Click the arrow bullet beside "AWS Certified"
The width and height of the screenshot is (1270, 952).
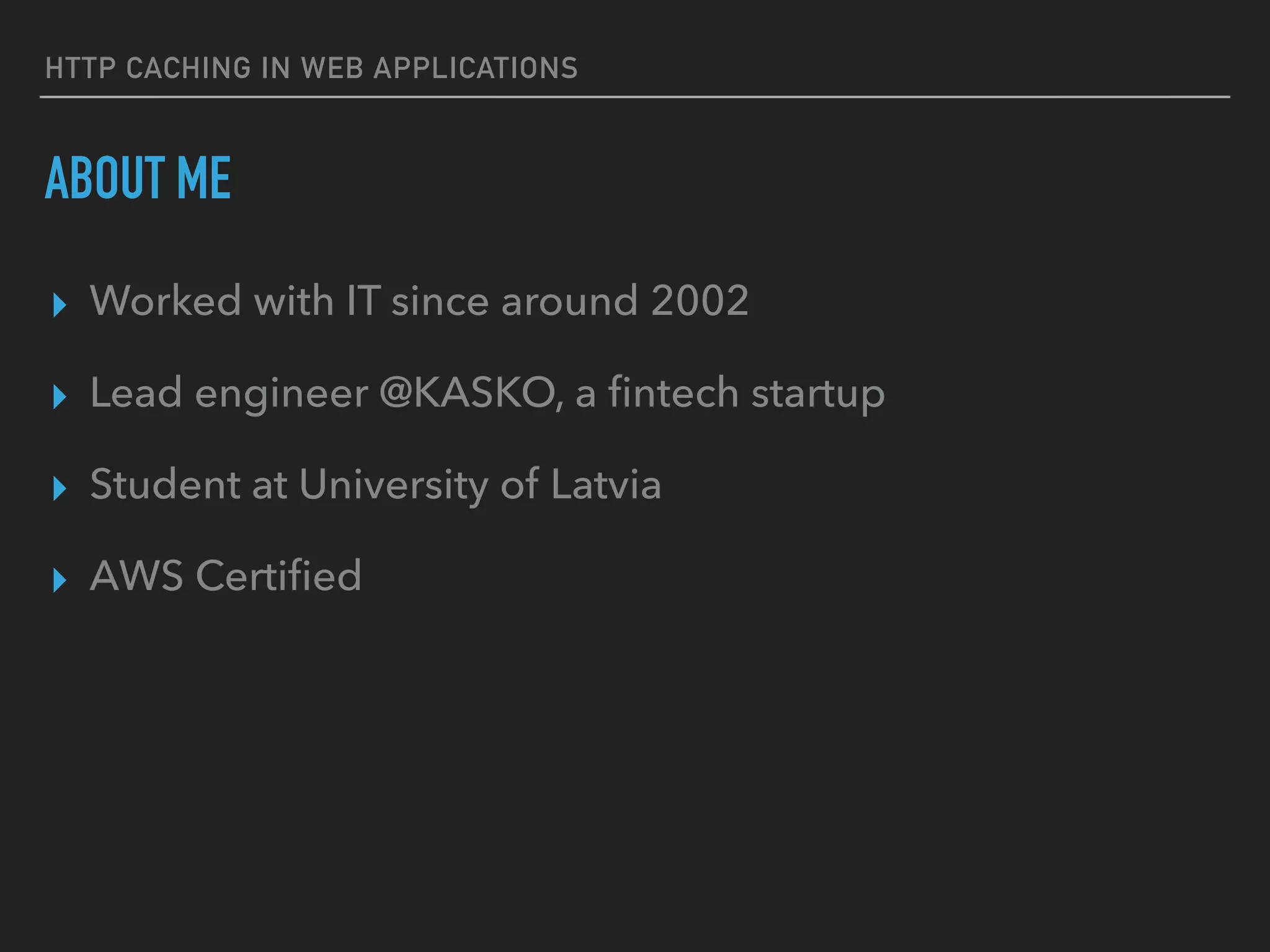pos(60,580)
